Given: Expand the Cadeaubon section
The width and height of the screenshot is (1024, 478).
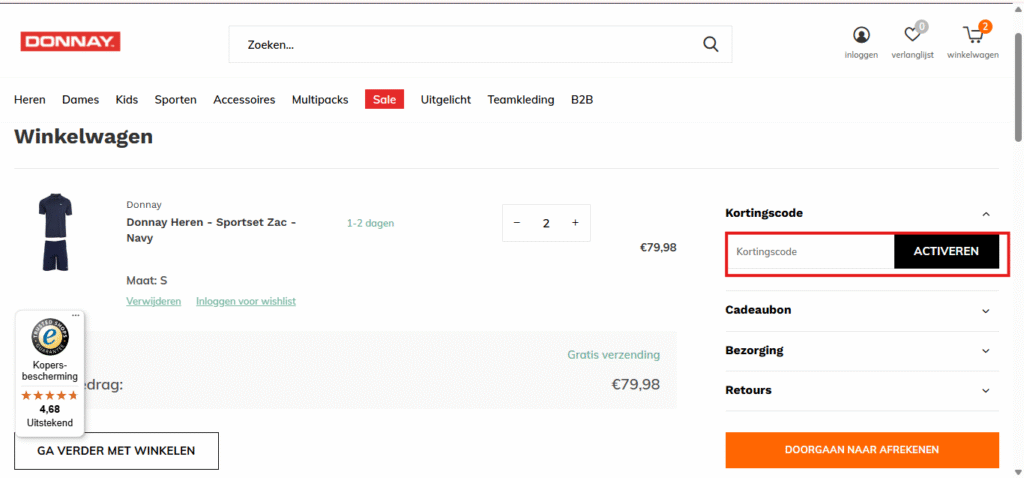Looking at the screenshot, I should (985, 310).
